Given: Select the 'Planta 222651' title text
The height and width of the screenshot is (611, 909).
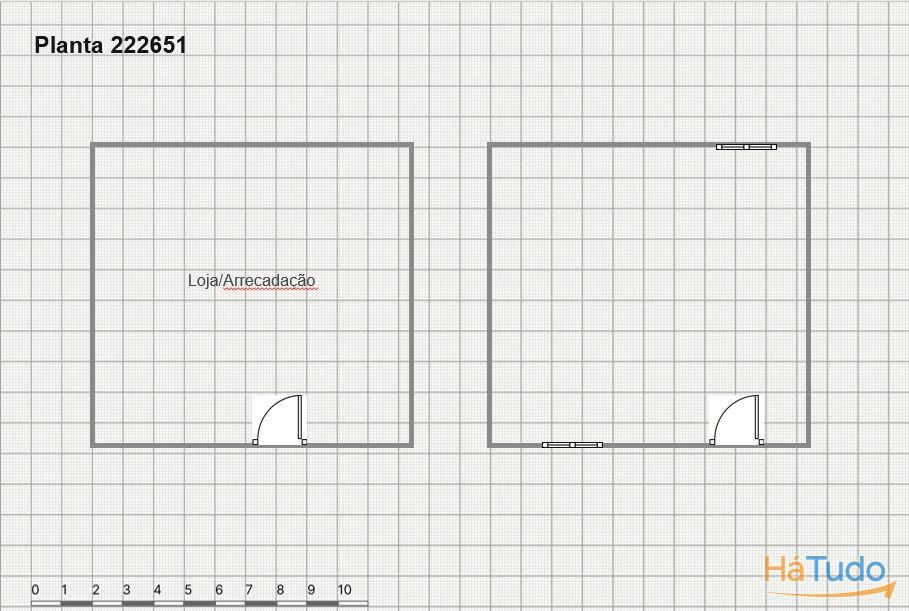Looking at the screenshot, I should click(x=110, y=45).
